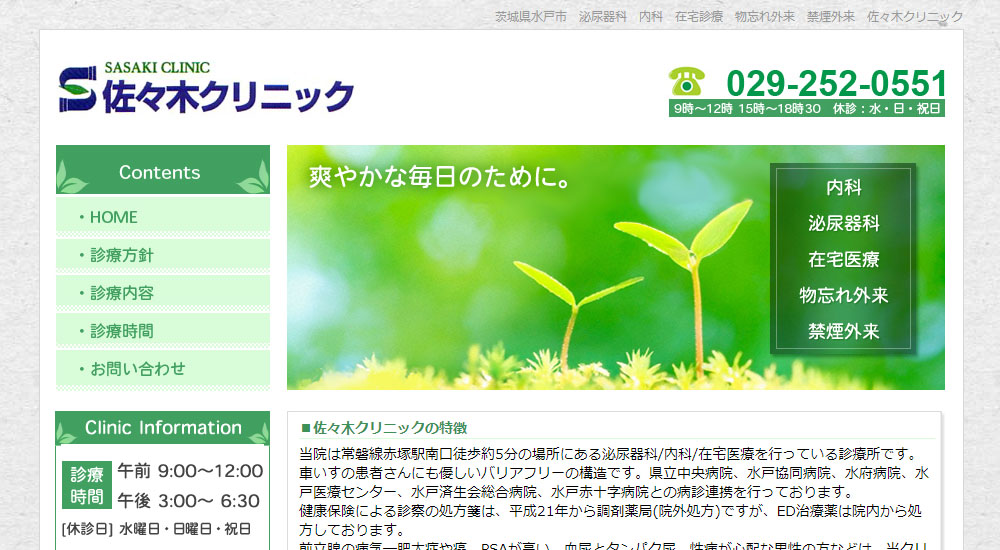Viewport: 1000px width, 550px height.
Task: Click the phone number 029-252-0551
Action: (836, 83)
